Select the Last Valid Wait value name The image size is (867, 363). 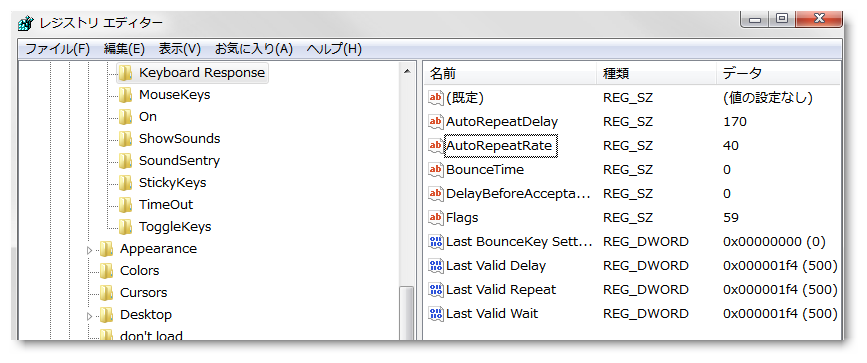[492, 314]
